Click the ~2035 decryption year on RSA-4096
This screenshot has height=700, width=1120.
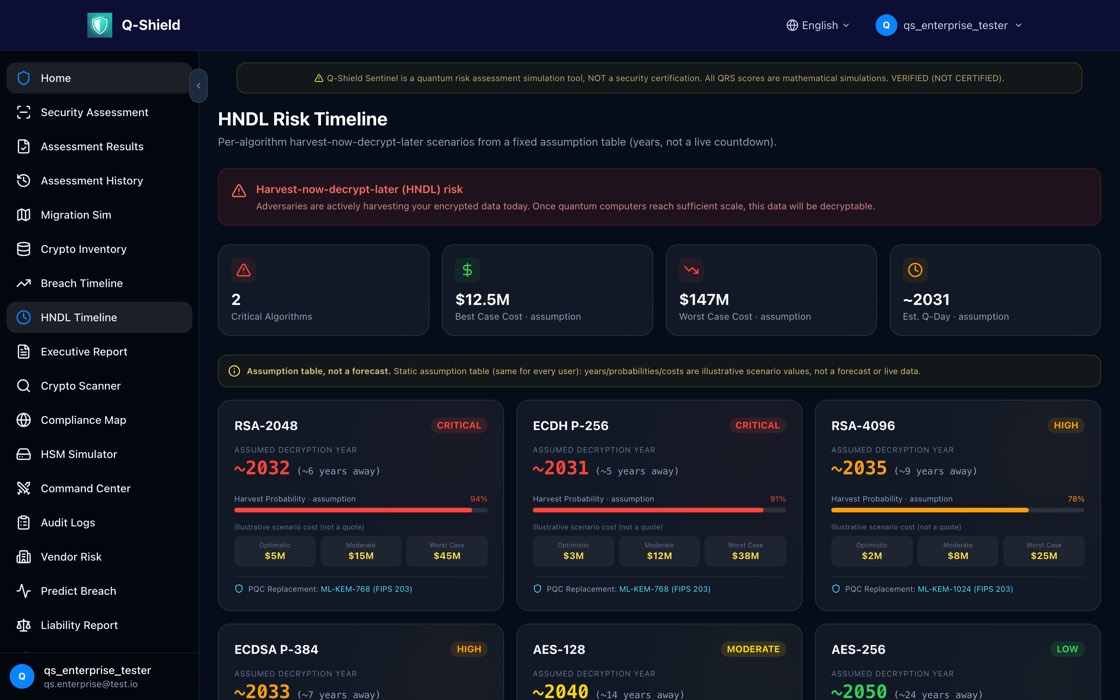click(859, 469)
